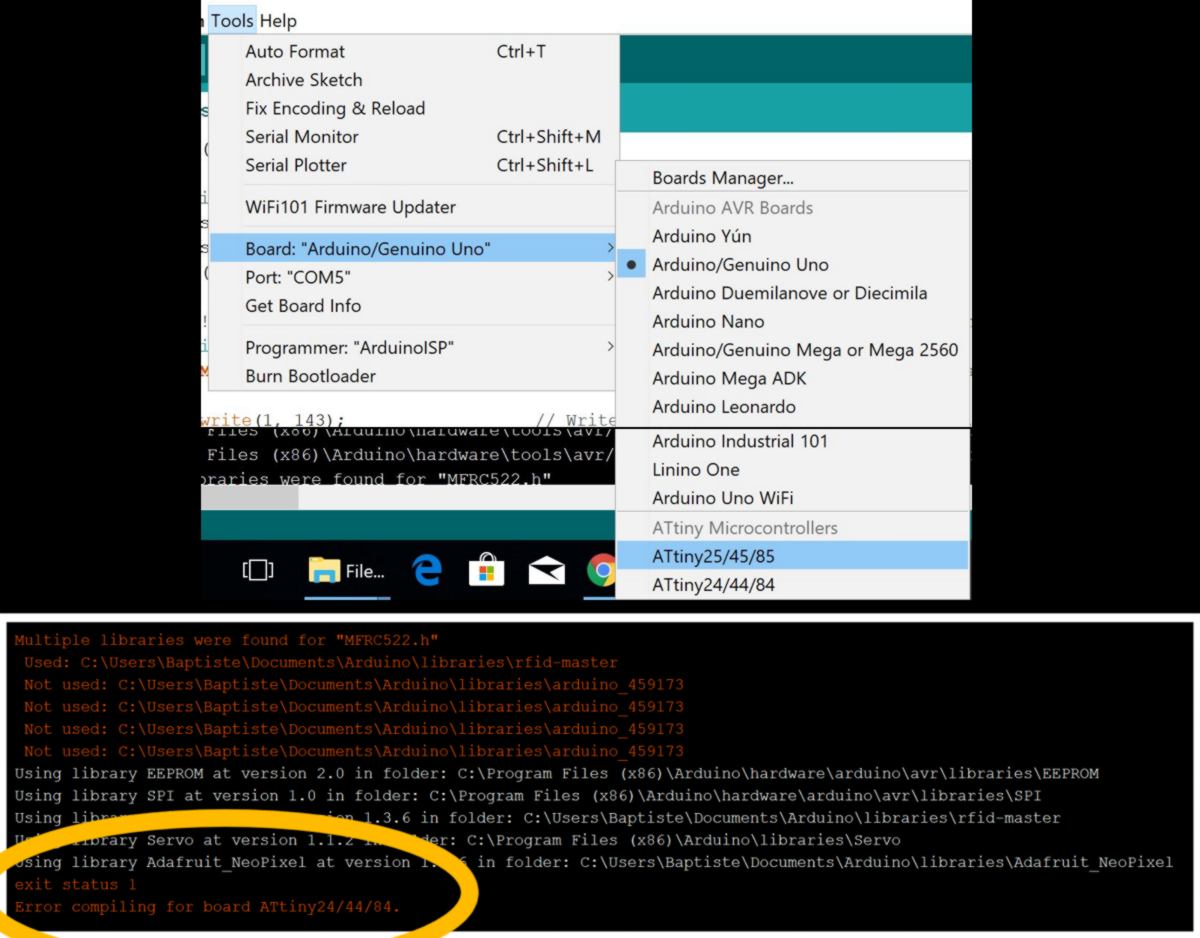Select the Arduino Mega ADK board
The height and width of the screenshot is (938, 1200).
coord(793,379)
